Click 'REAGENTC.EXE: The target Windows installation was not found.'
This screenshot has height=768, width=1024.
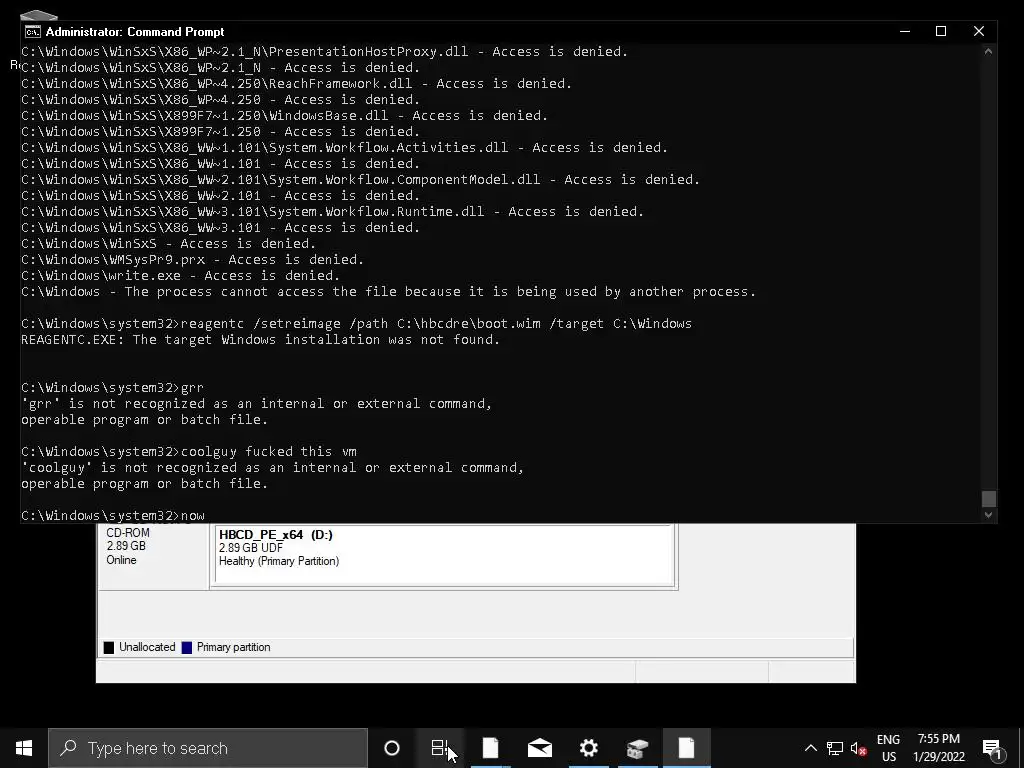(x=261, y=340)
